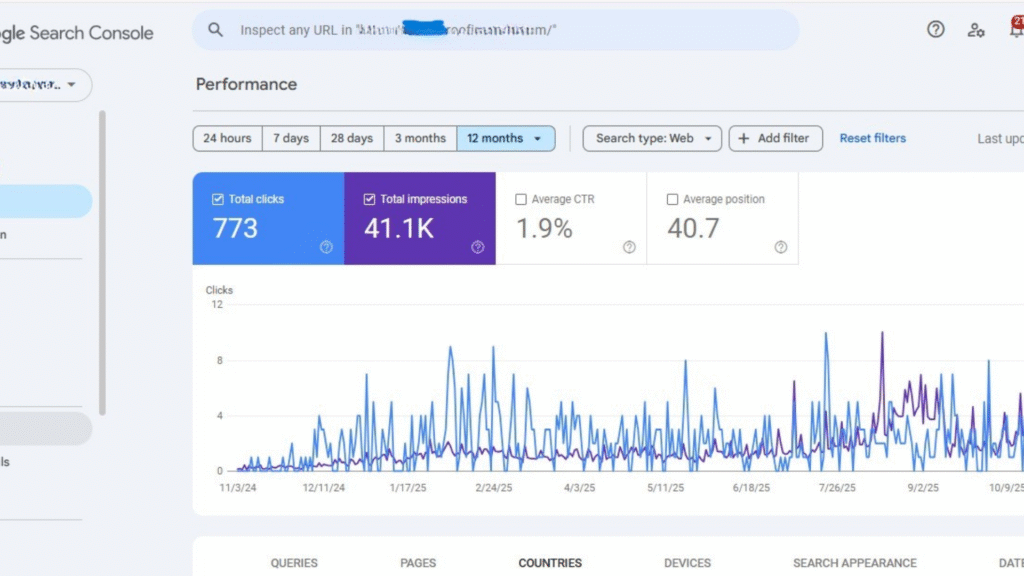Enable the Average position checkbox
Image resolution: width=1024 pixels, height=576 pixels.
point(672,199)
